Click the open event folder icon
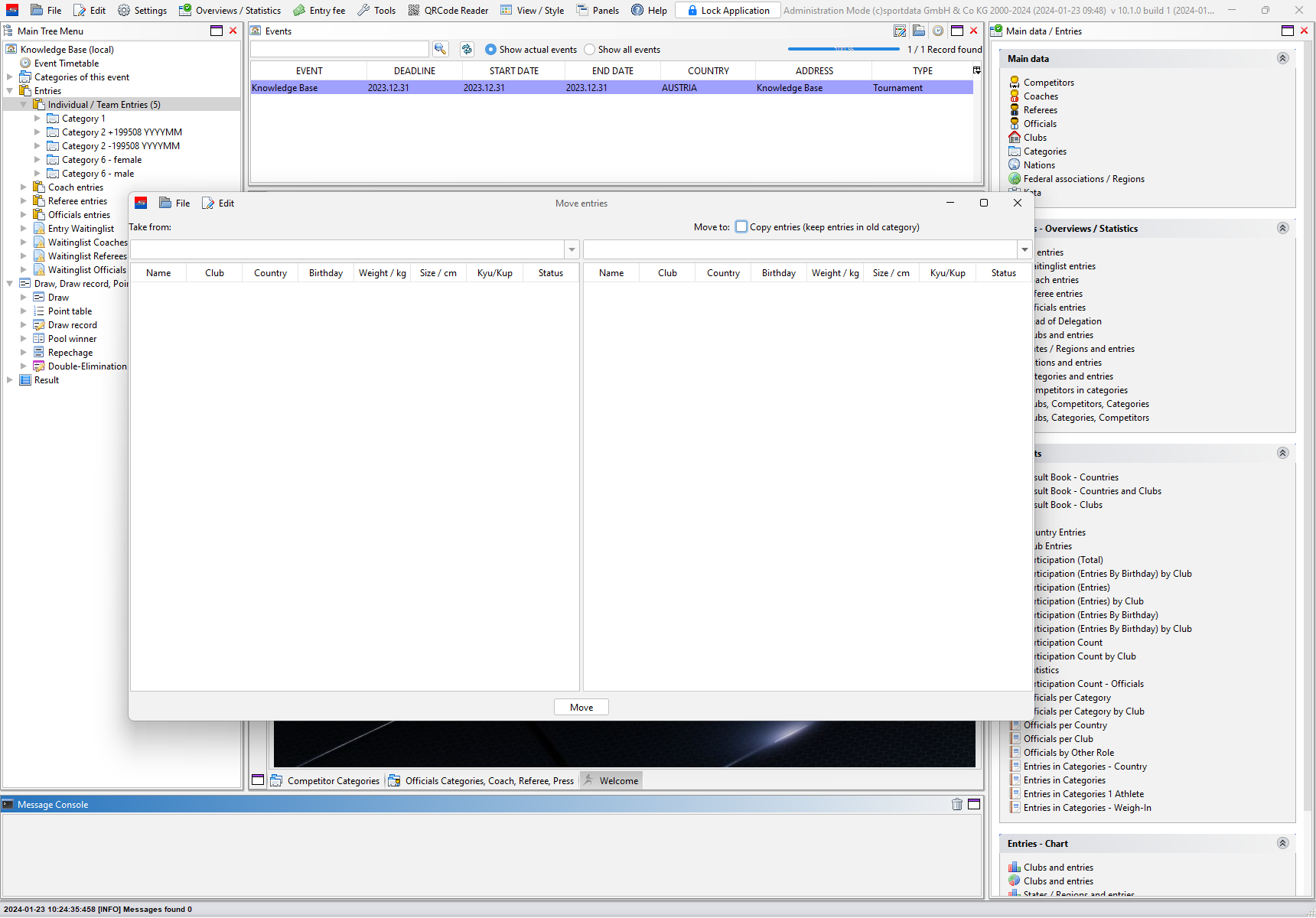Screen dimensions: 1316x918 point(919,31)
